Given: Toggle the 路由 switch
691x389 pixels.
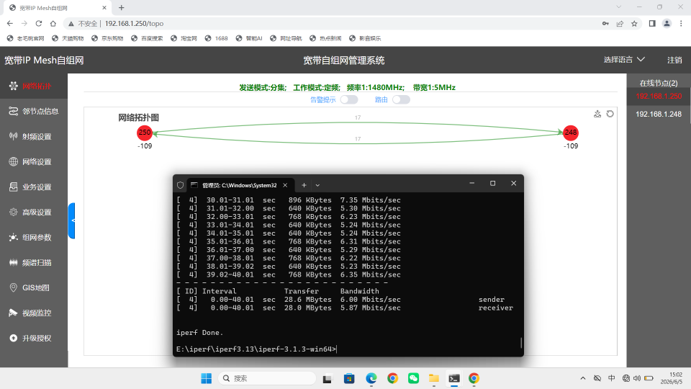Looking at the screenshot, I should [401, 100].
